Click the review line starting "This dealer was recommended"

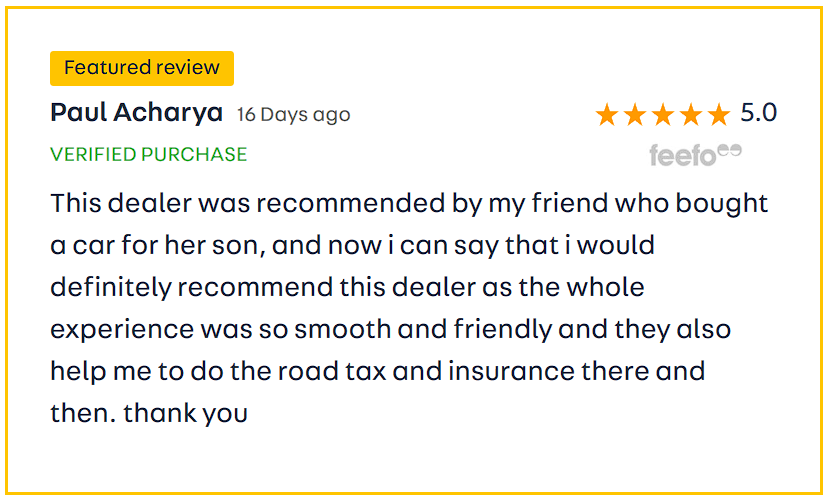[x=409, y=203]
